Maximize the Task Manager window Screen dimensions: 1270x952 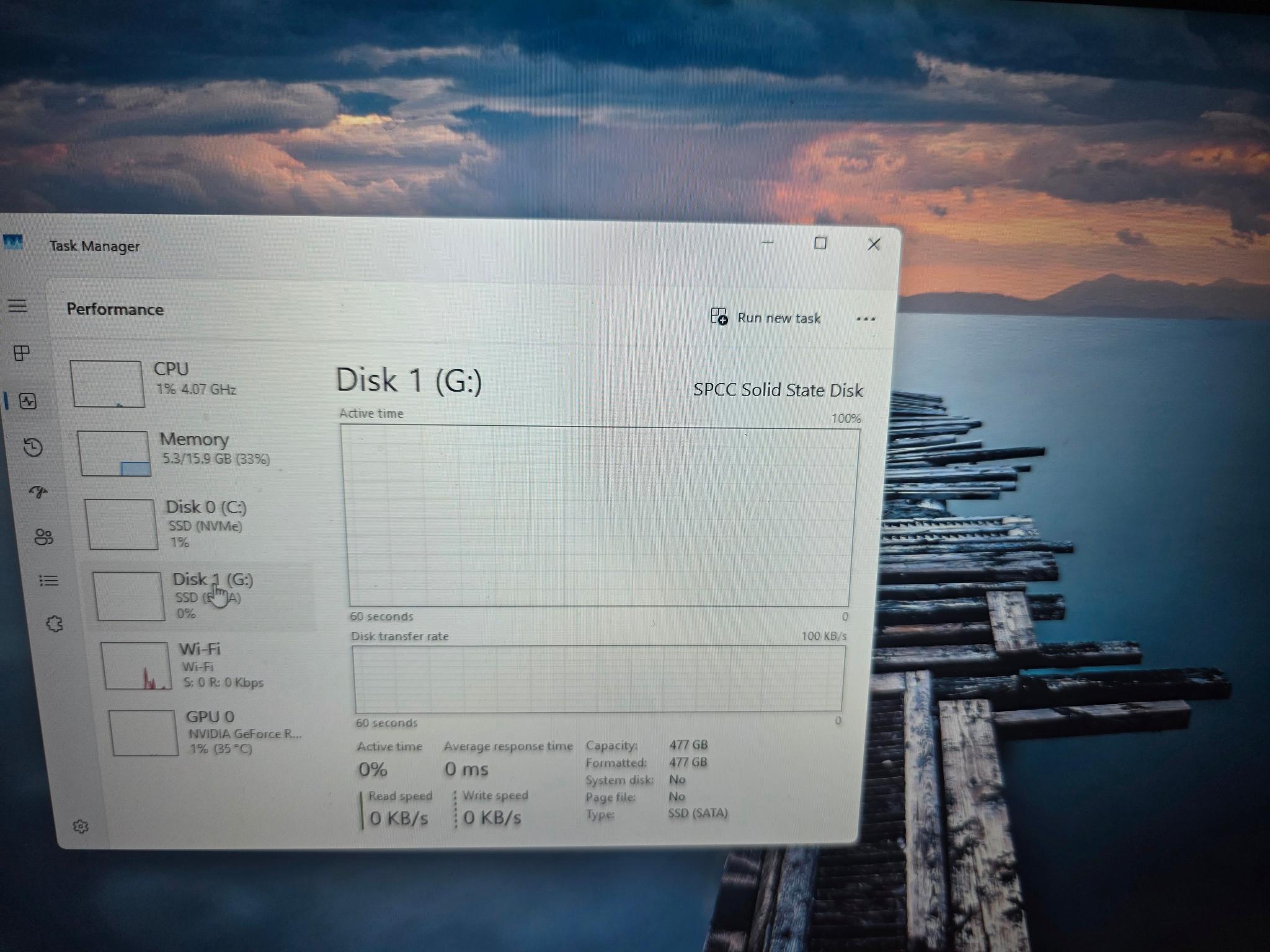pyautogui.click(x=820, y=243)
